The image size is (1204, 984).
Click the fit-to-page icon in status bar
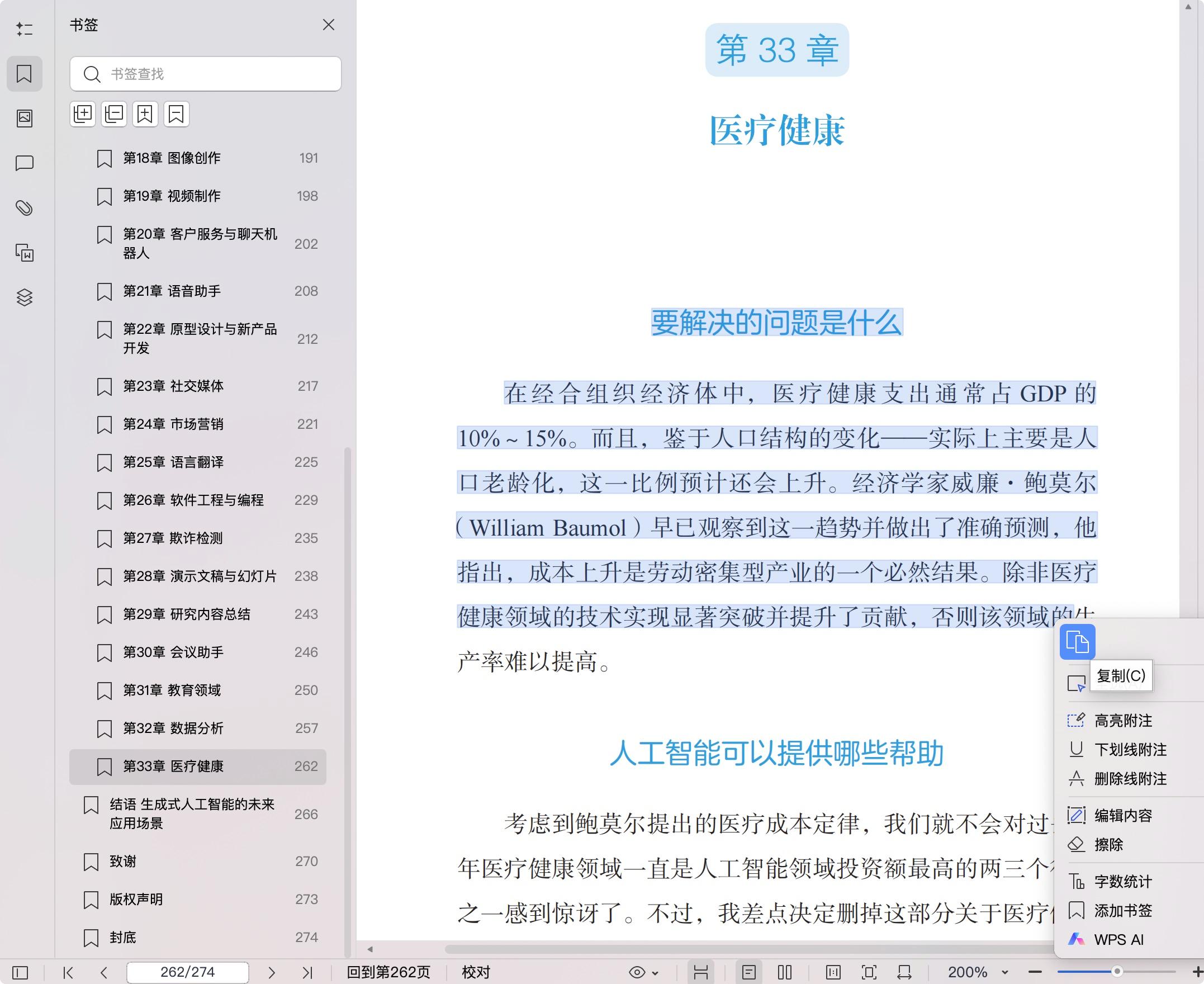tap(869, 973)
